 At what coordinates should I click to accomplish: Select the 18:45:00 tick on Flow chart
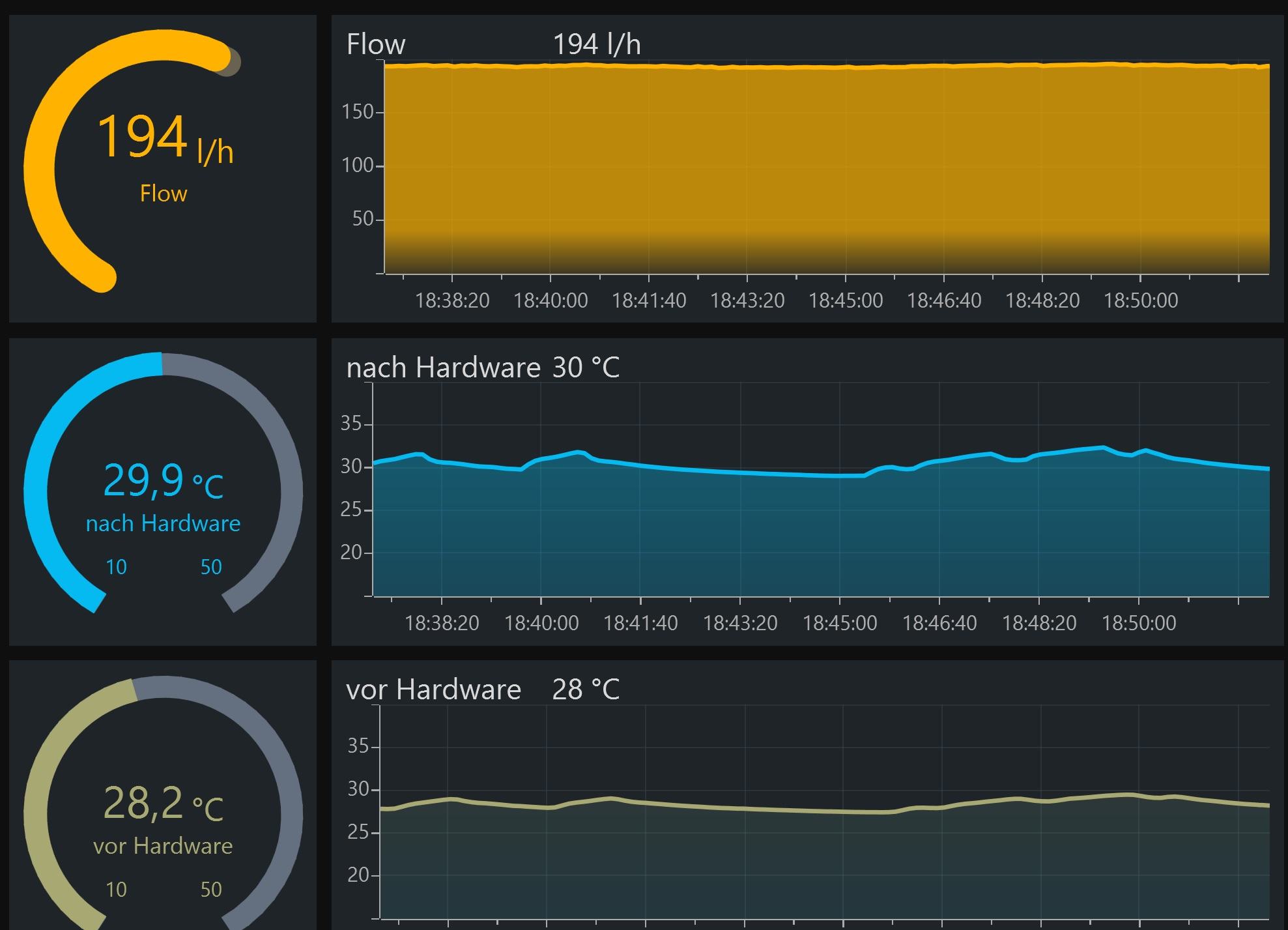845,300
